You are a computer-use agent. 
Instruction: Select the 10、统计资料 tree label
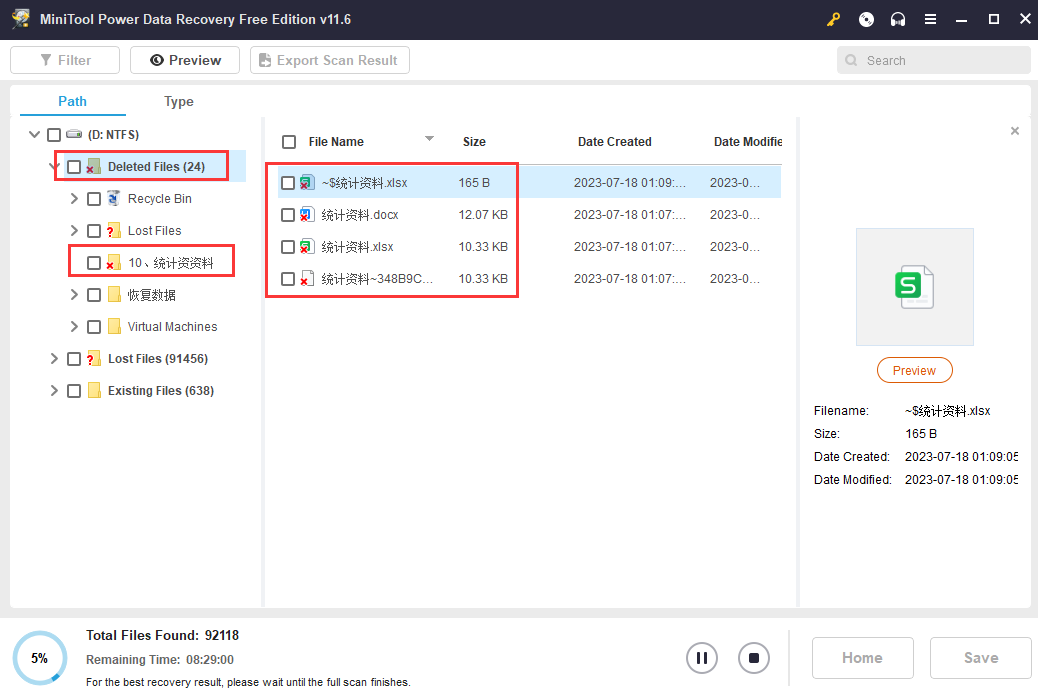[x=171, y=263]
